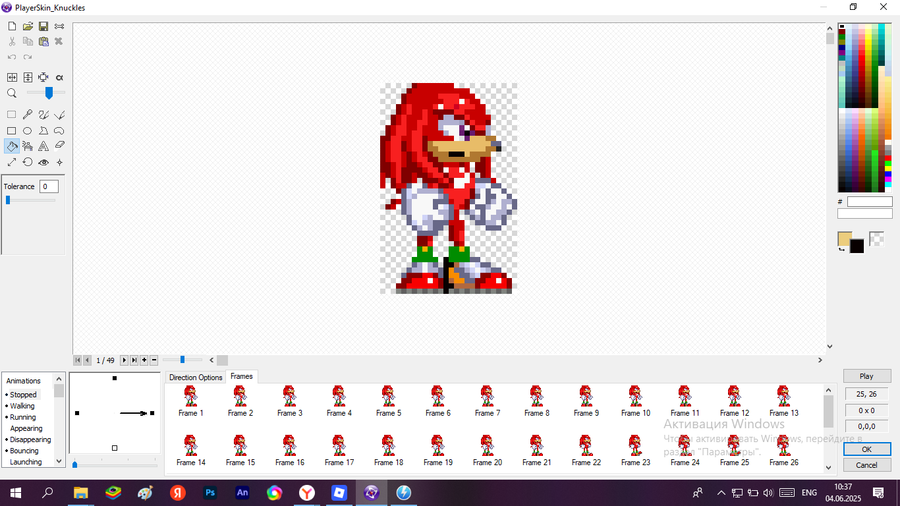This screenshot has width=900, height=506.
Task: Go to the next frame
Action: [x=124, y=360]
